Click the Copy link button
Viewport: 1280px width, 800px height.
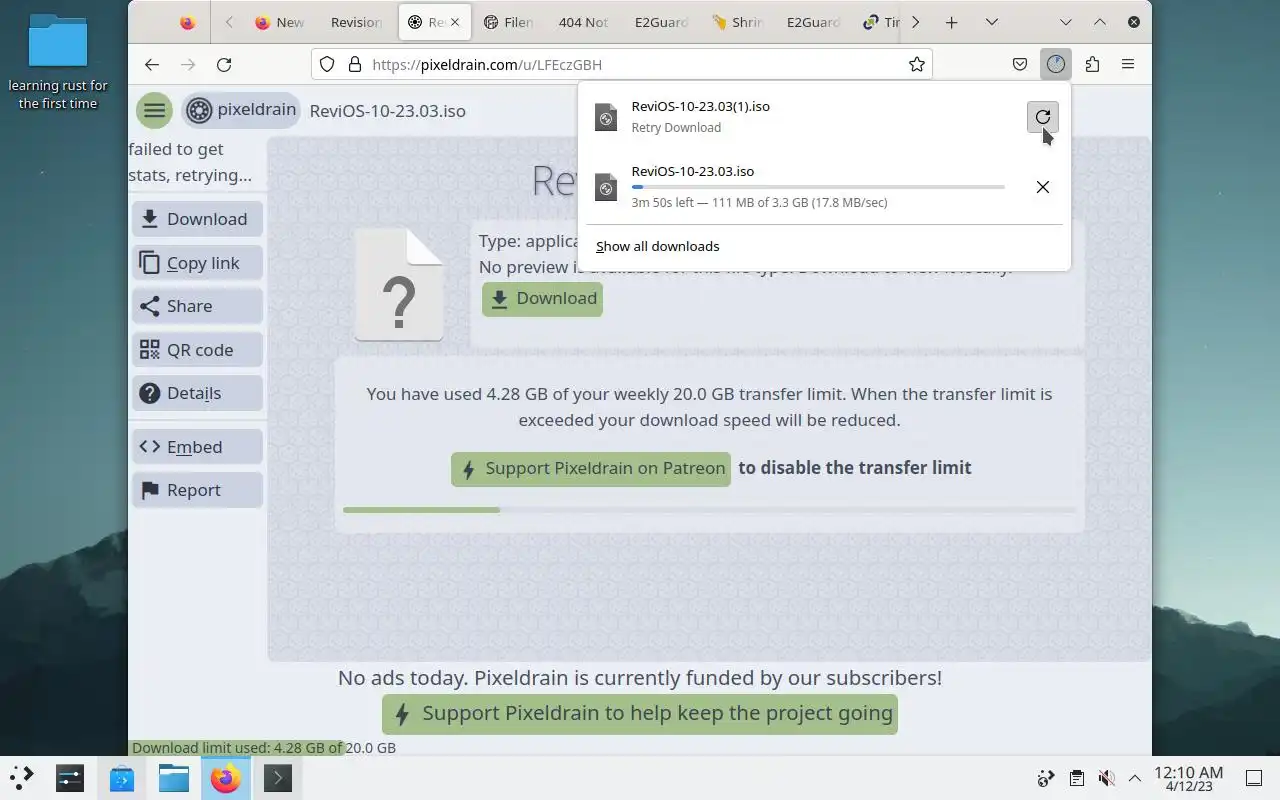pos(197,263)
